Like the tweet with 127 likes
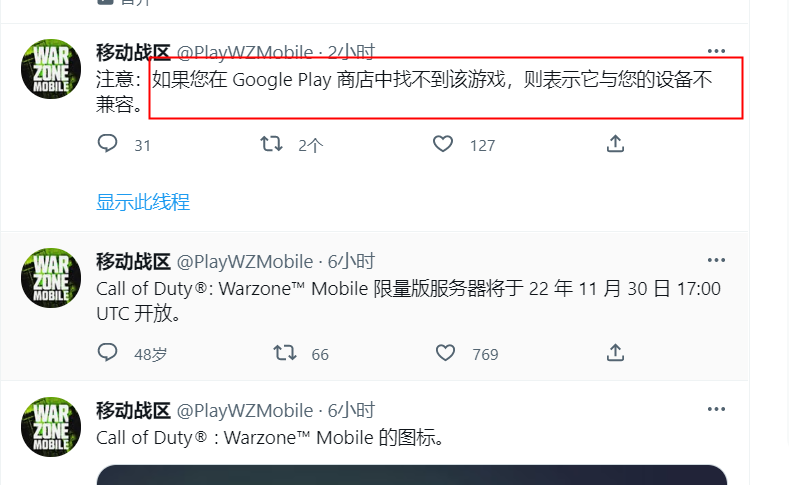 [443, 144]
